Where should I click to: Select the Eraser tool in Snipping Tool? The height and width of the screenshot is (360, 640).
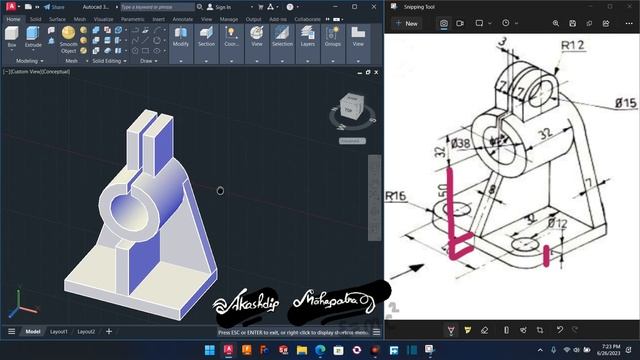(484, 330)
